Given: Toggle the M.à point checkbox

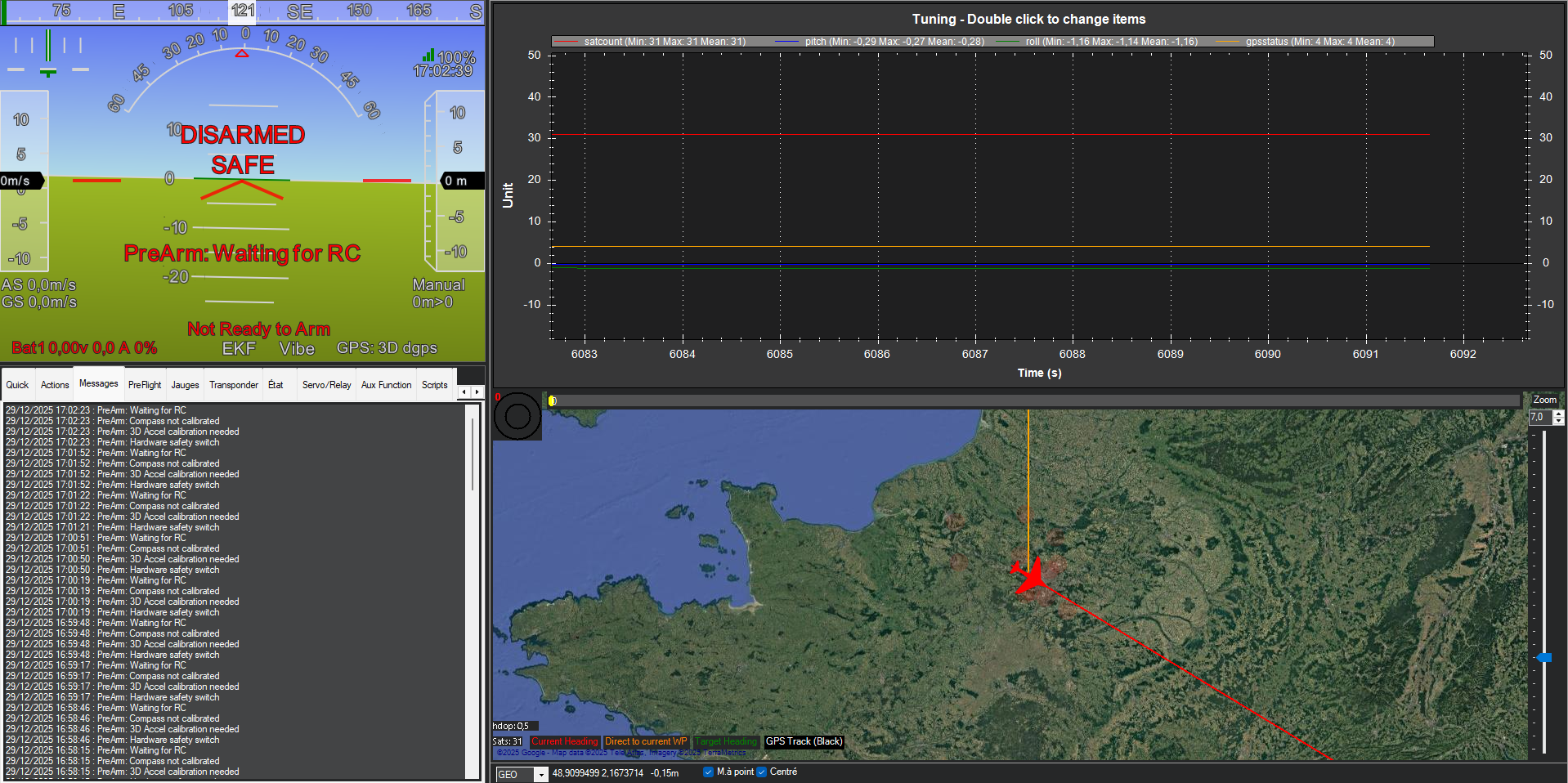Looking at the screenshot, I should pos(708,772).
